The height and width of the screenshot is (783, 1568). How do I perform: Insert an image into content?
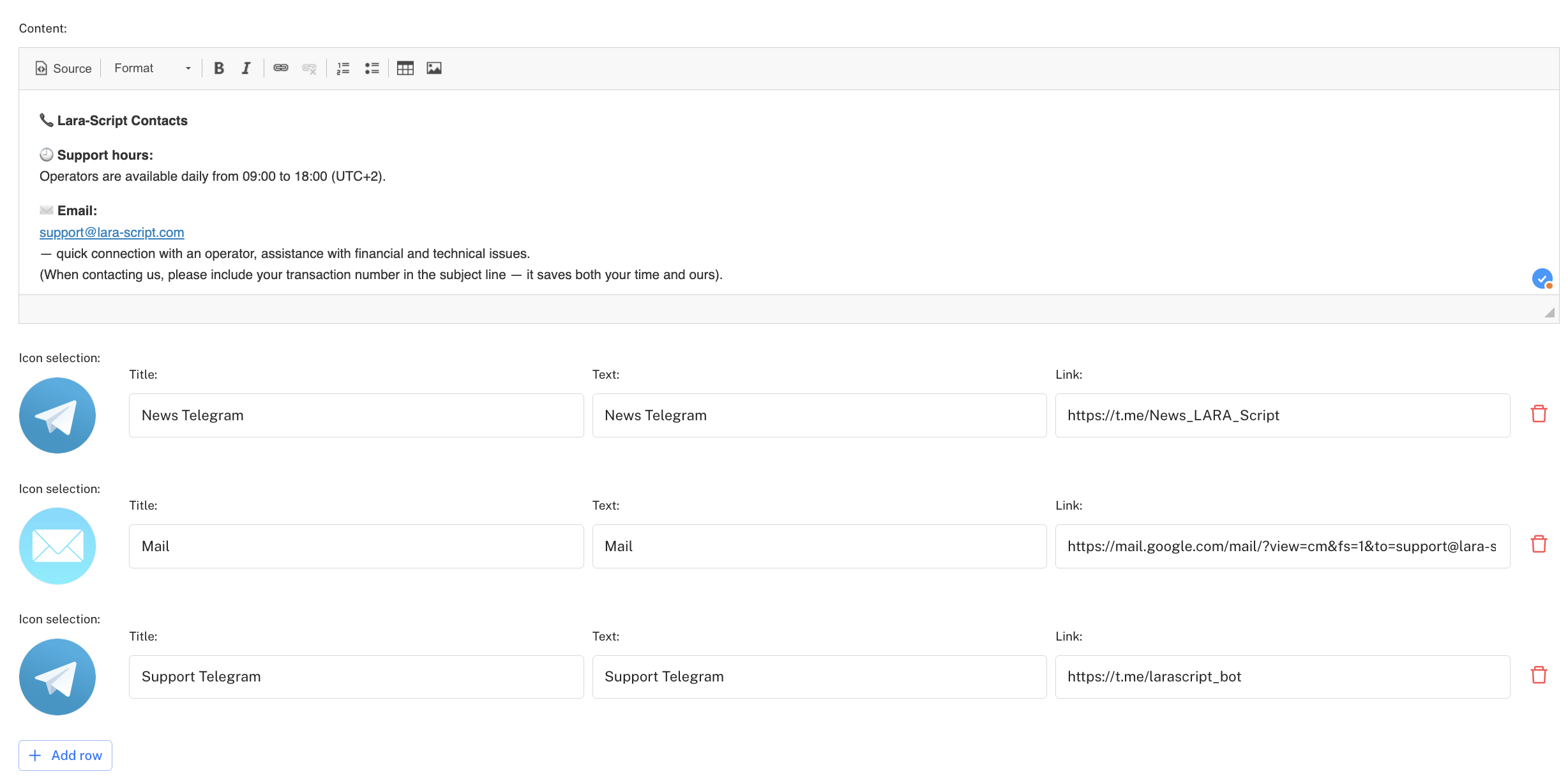pos(434,68)
